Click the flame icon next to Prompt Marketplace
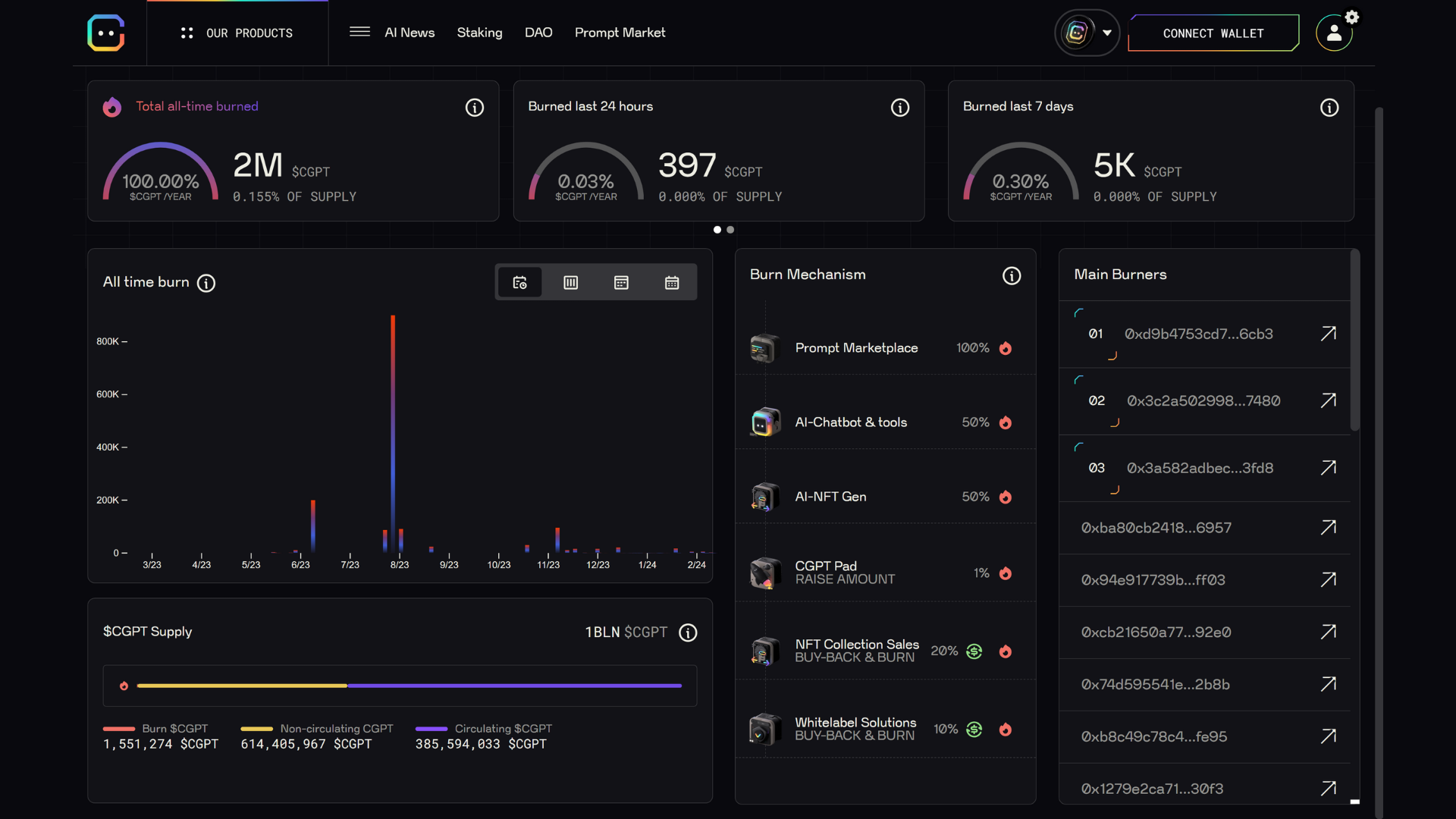 pyautogui.click(x=1006, y=347)
